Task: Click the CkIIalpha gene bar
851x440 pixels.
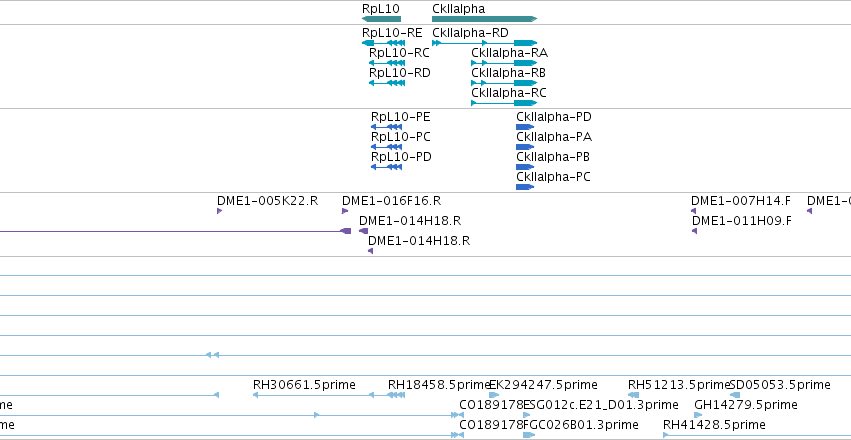Action: tap(485, 19)
